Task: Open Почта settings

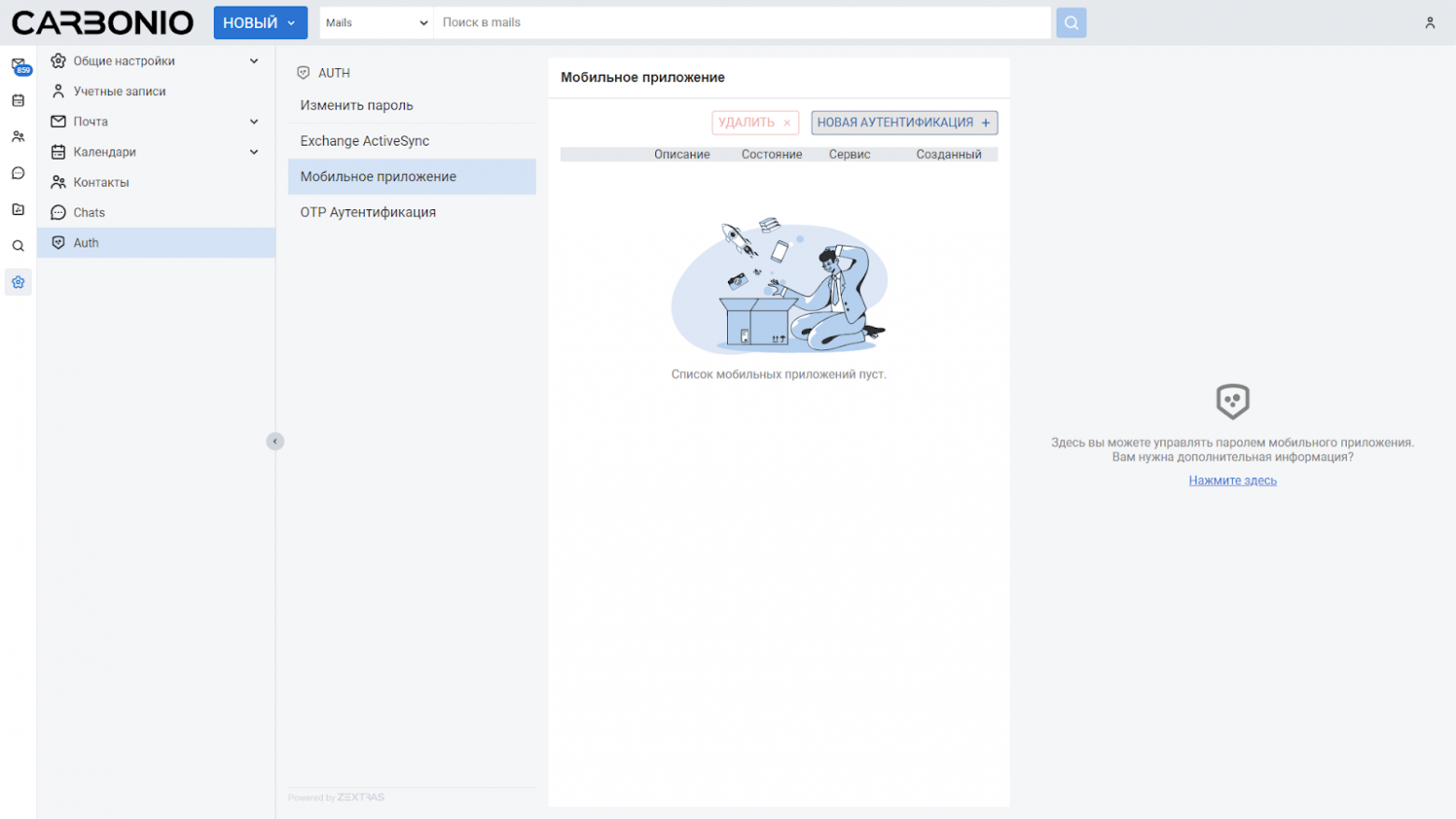Action: [156, 121]
